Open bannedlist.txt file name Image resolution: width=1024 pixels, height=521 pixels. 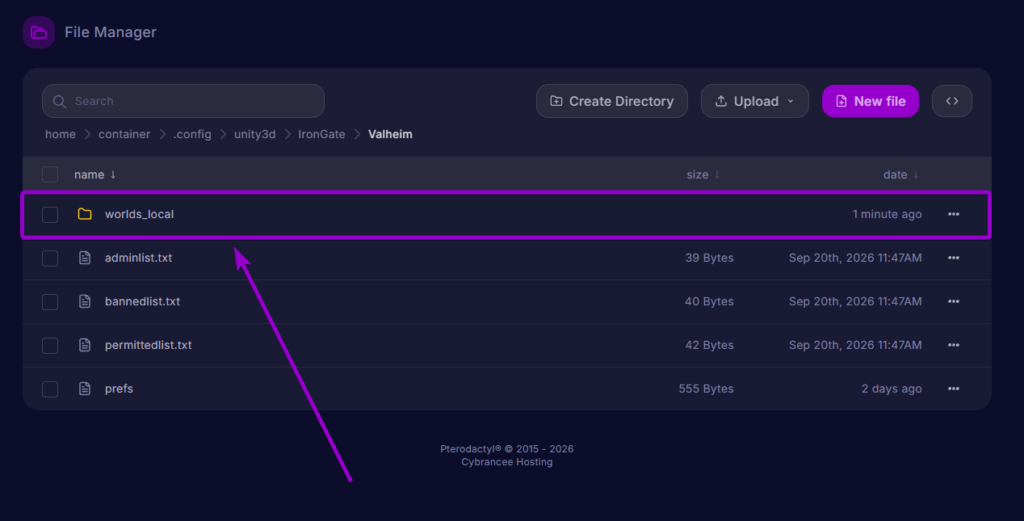pos(142,302)
